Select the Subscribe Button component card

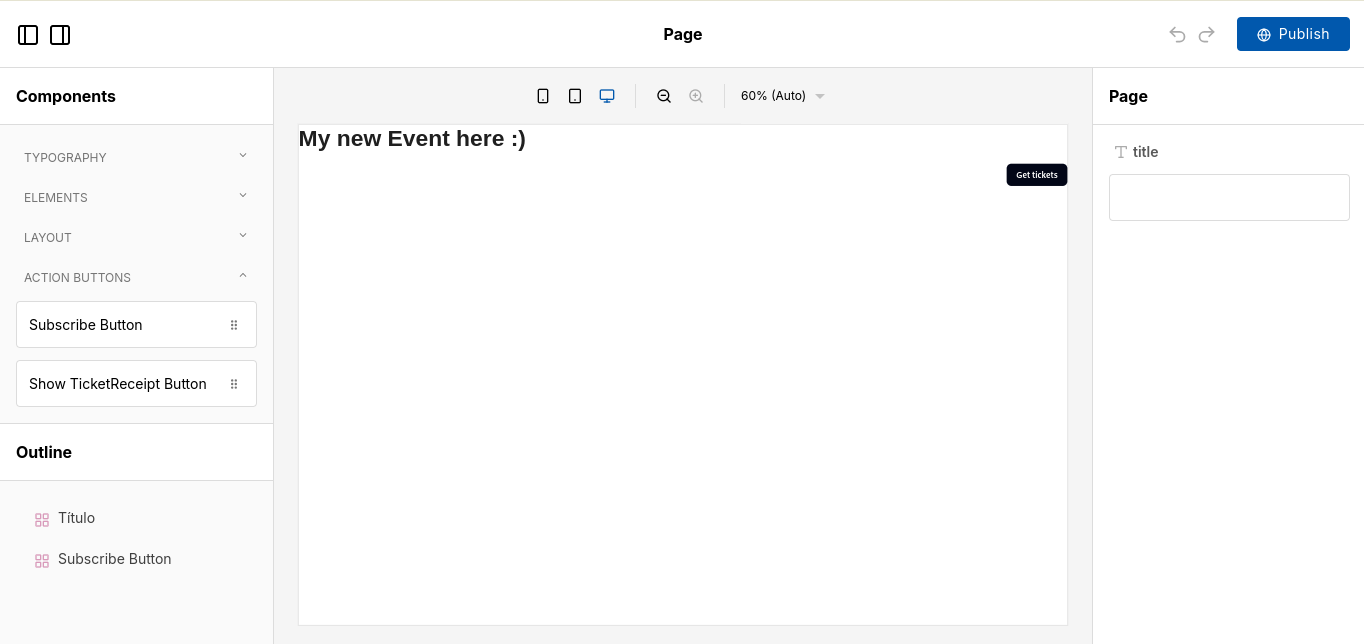[136, 325]
